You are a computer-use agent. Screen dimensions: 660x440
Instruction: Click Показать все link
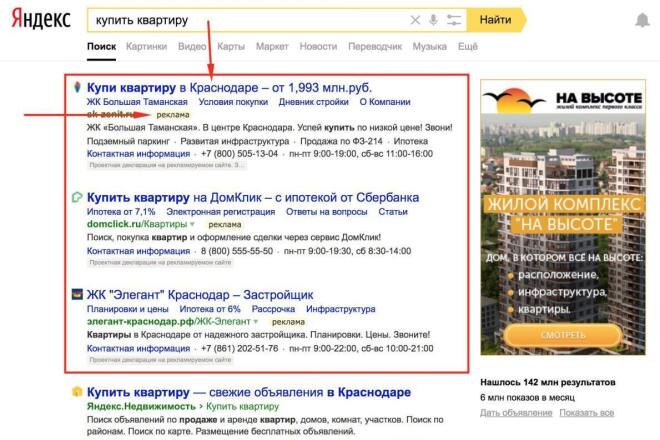click(x=587, y=413)
